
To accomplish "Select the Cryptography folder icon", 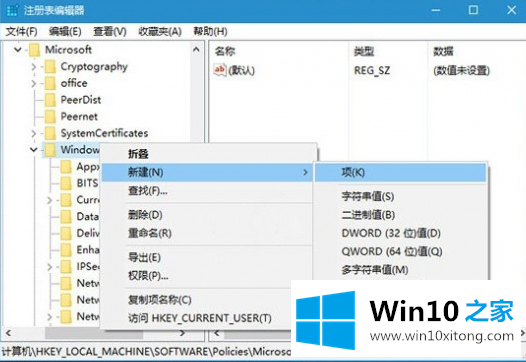I will tap(50, 66).
